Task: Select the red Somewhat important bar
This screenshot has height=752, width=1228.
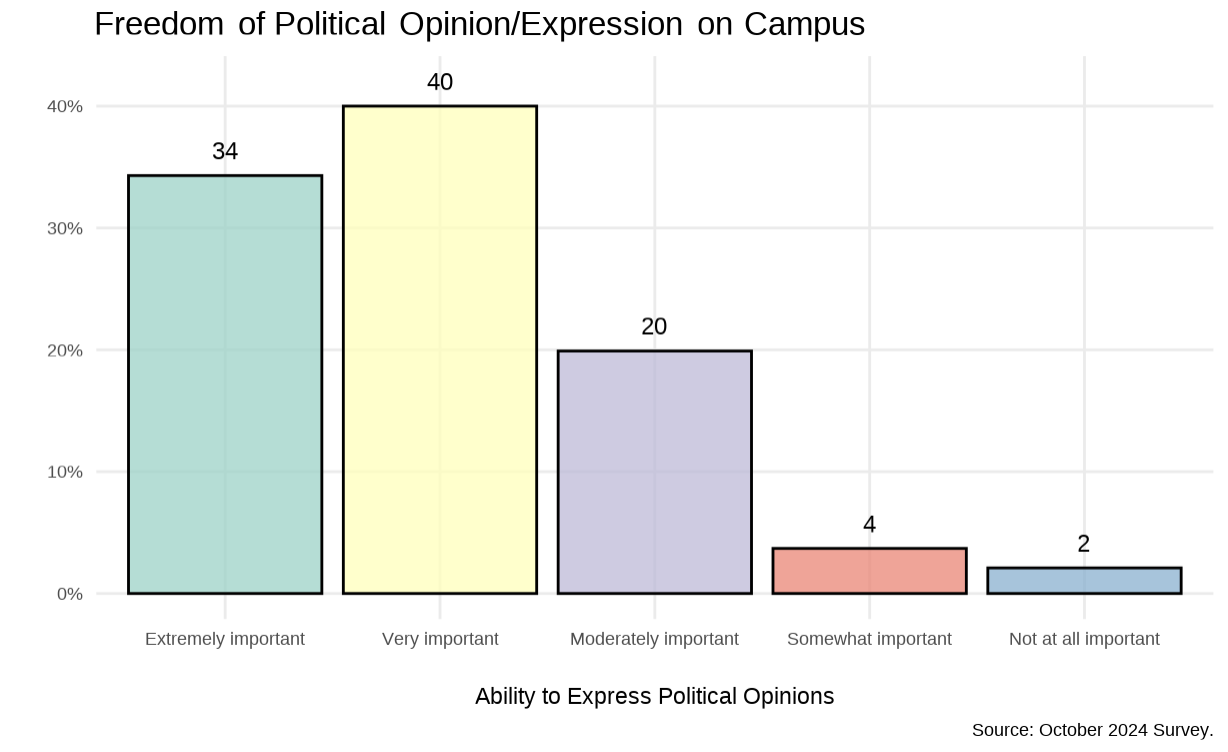Action: coord(869,571)
